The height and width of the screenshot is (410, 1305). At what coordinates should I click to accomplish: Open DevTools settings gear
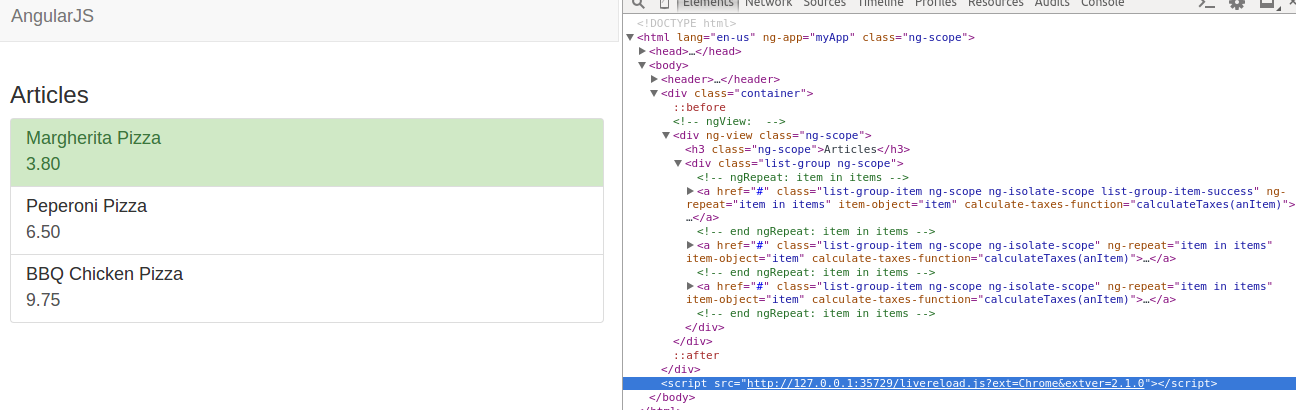tap(1237, 4)
